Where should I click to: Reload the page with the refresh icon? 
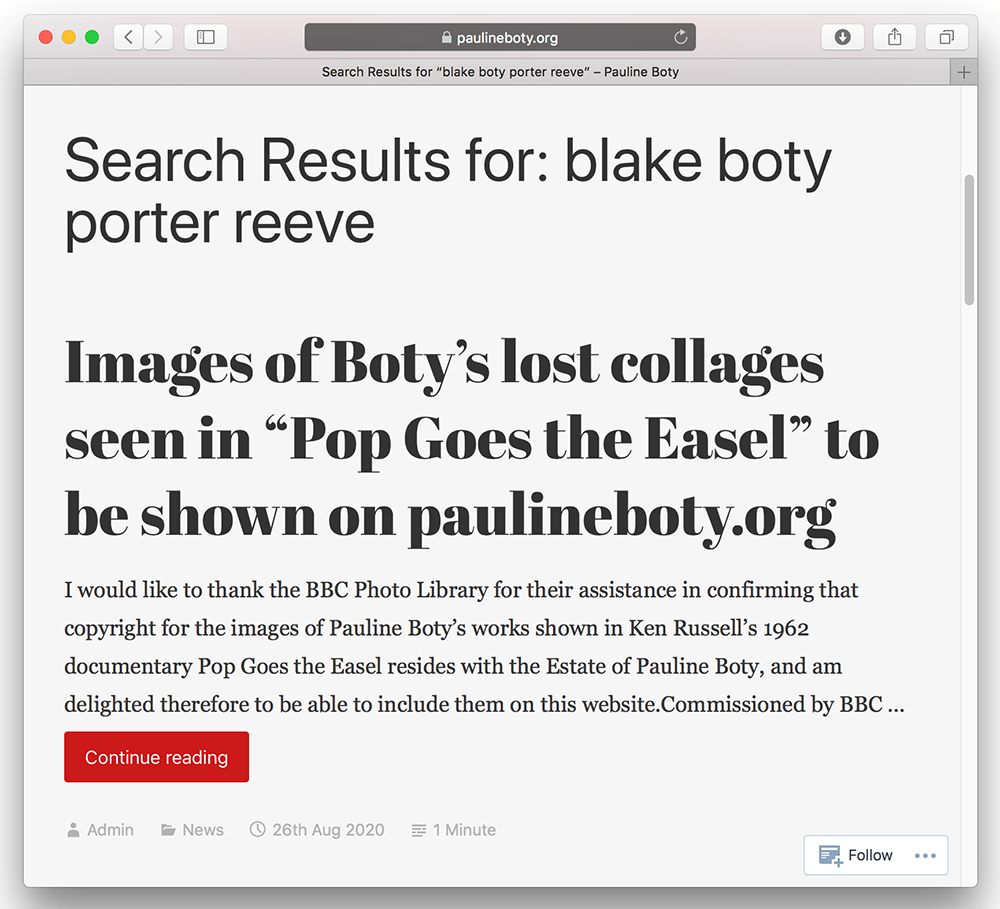tap(681, 38)
